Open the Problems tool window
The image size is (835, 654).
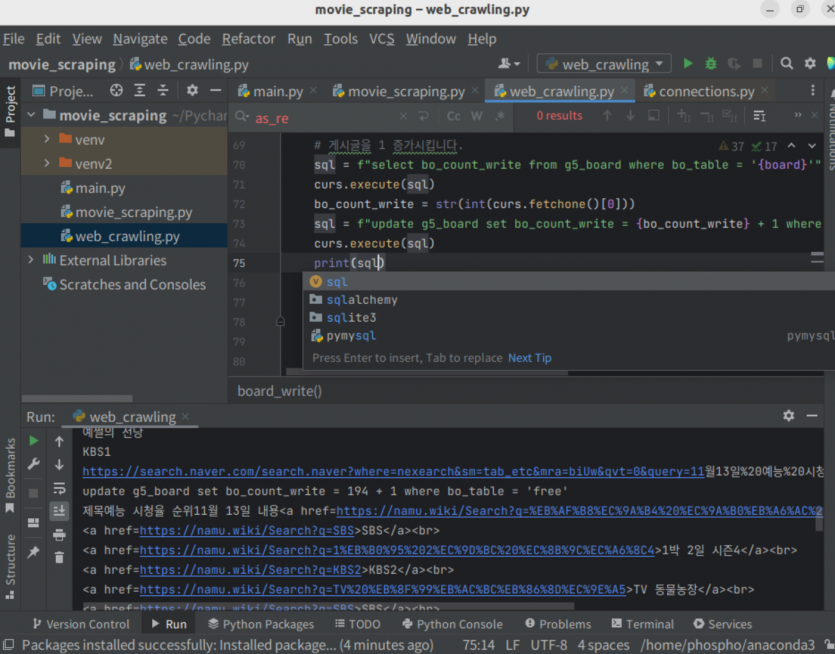(558, 624)
